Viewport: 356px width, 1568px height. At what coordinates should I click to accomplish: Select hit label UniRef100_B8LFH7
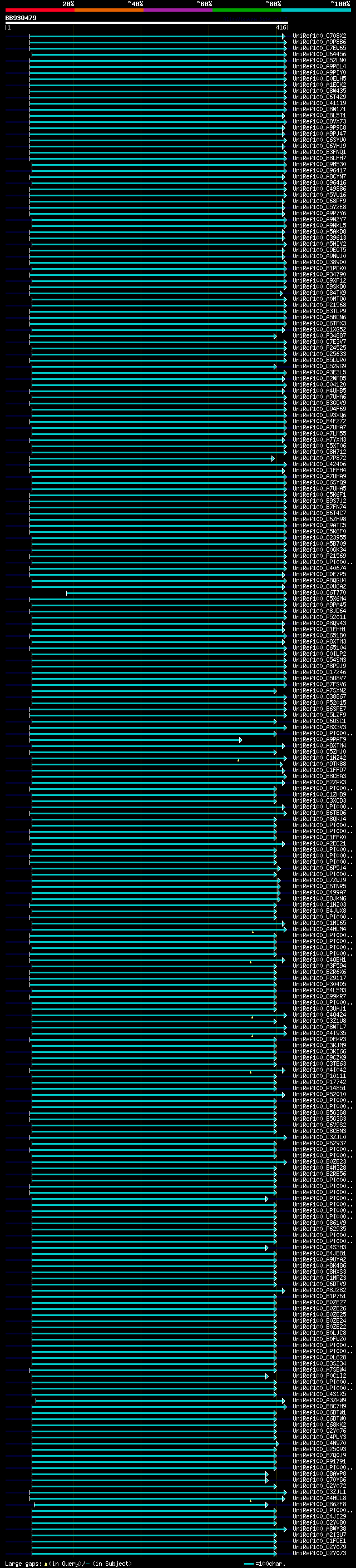[319, 159]
